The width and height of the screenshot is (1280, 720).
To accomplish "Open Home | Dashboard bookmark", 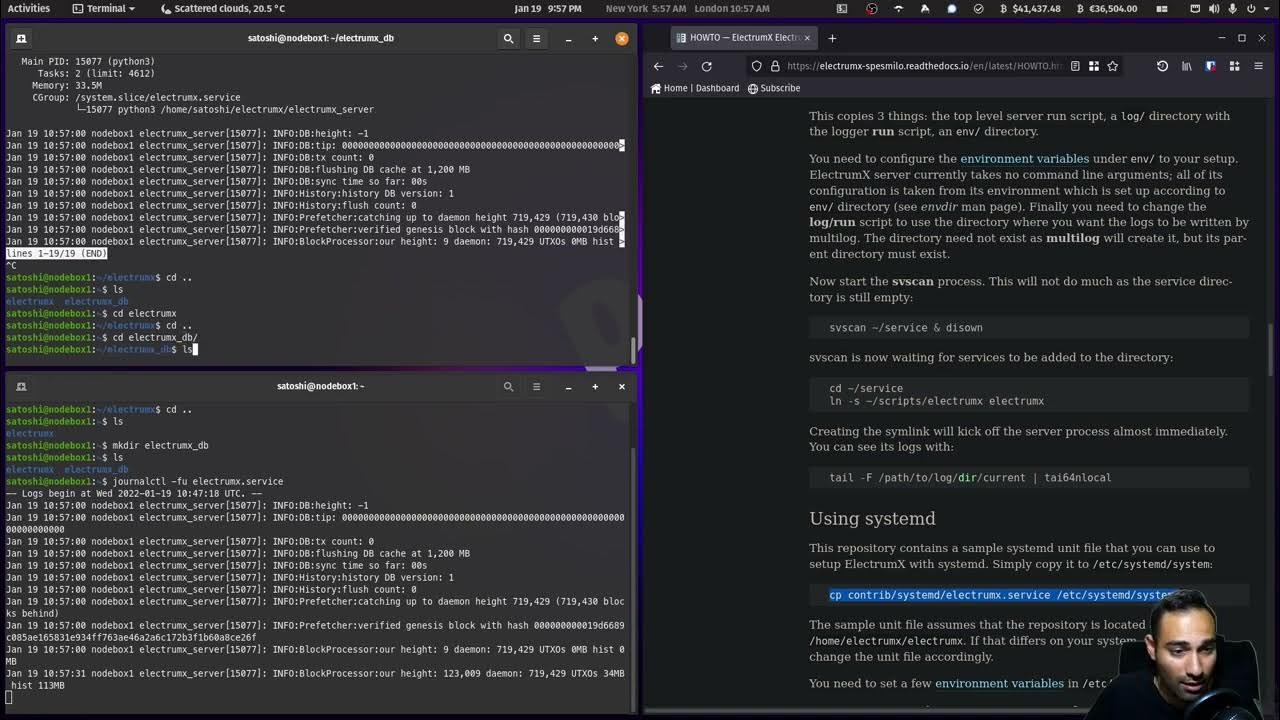I will coord(695,88).
